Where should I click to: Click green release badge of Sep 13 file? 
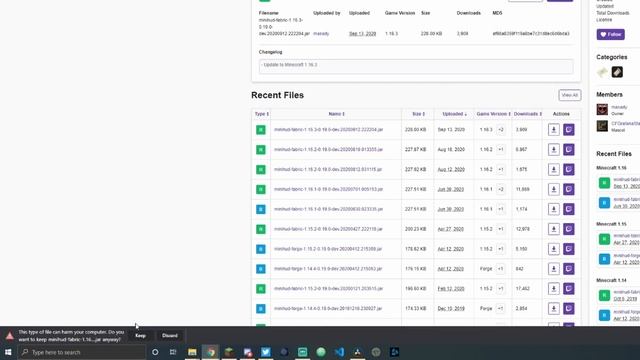click(x=261, y=130)
